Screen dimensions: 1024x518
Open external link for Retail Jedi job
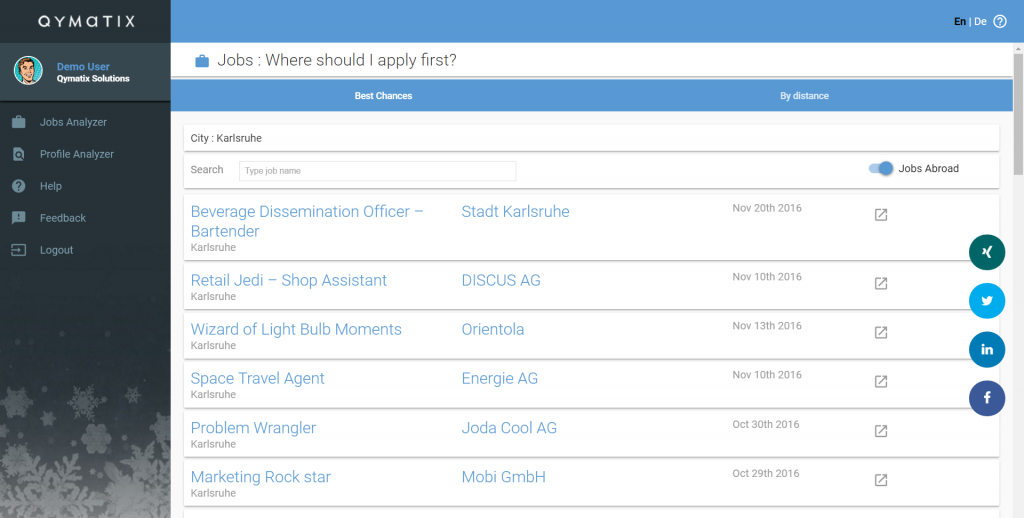pos(881,283)
